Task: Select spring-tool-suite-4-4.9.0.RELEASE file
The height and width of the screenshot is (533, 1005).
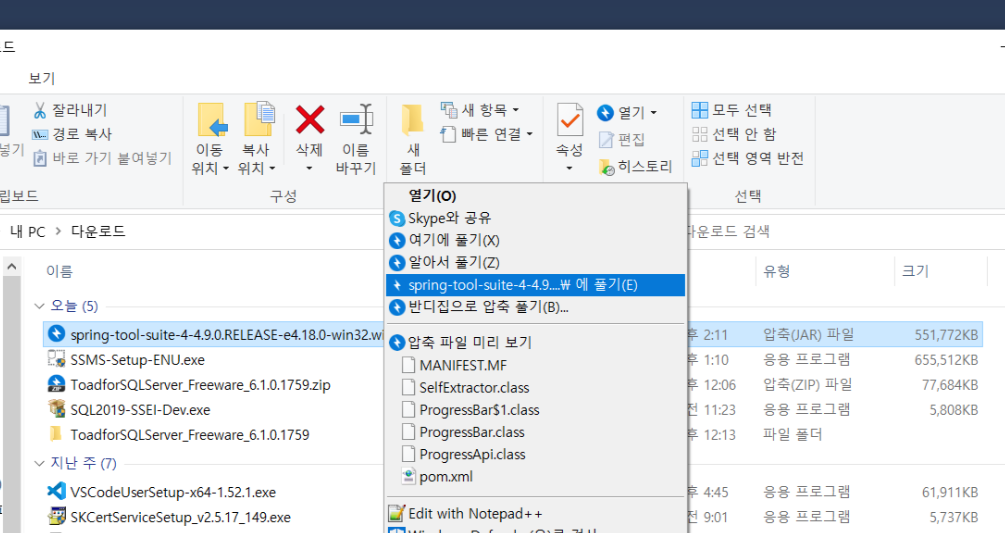Action: point(227,335)
